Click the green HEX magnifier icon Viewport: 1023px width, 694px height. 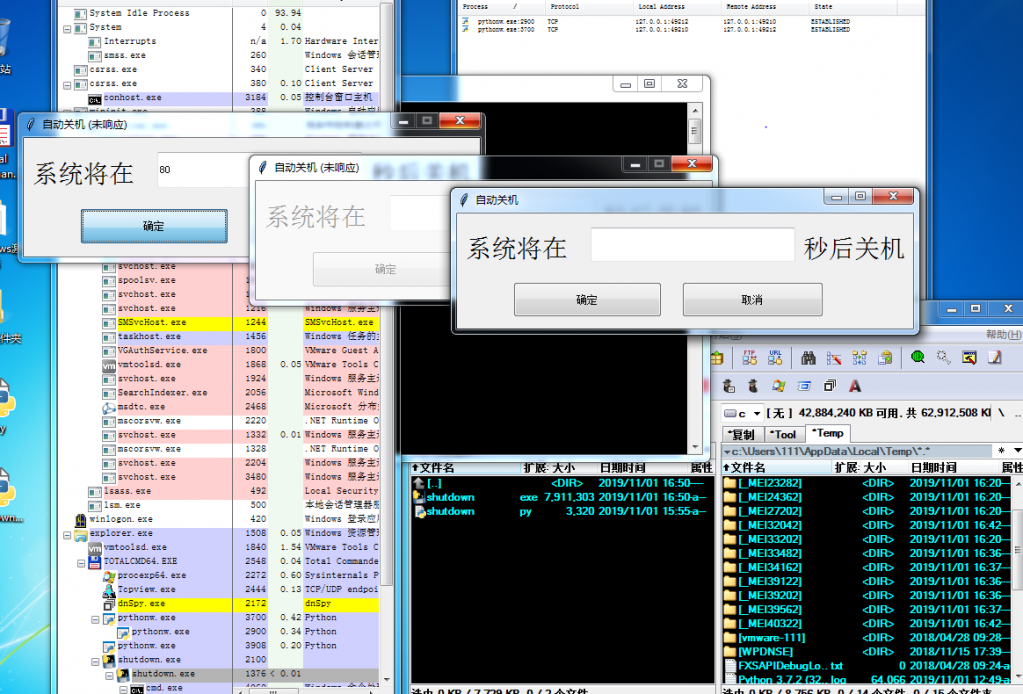(917, 357)
